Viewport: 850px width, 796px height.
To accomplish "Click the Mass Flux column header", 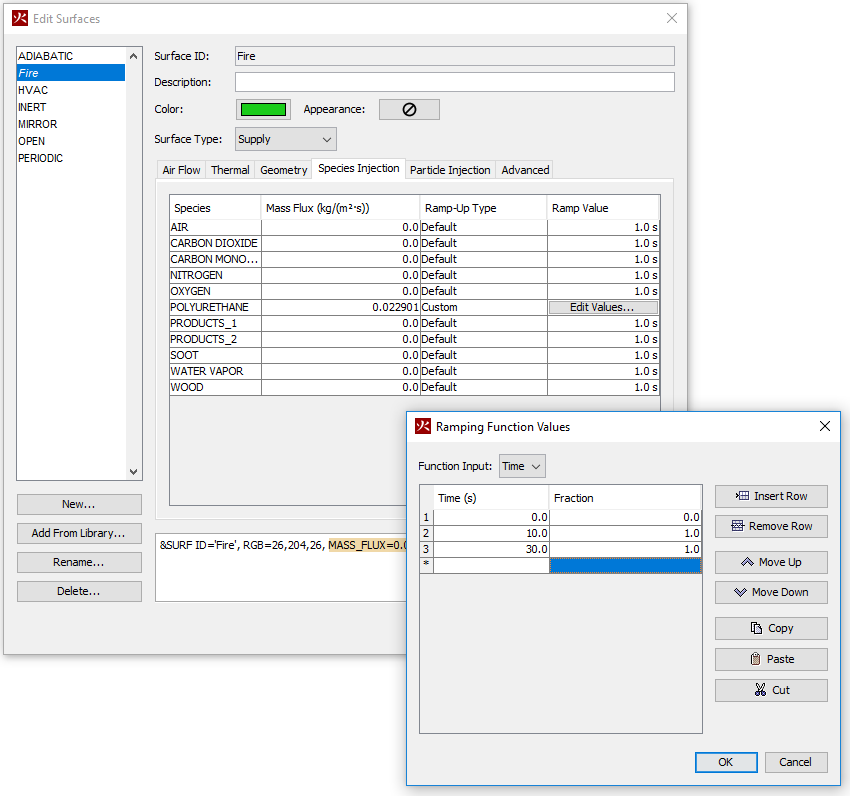I will point(340,208).
